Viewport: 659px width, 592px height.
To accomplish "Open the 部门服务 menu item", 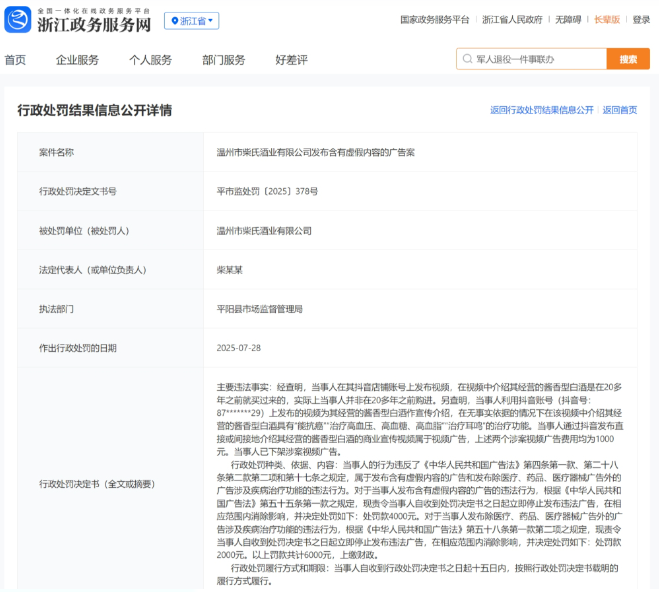I will click(x=224, y=60).
